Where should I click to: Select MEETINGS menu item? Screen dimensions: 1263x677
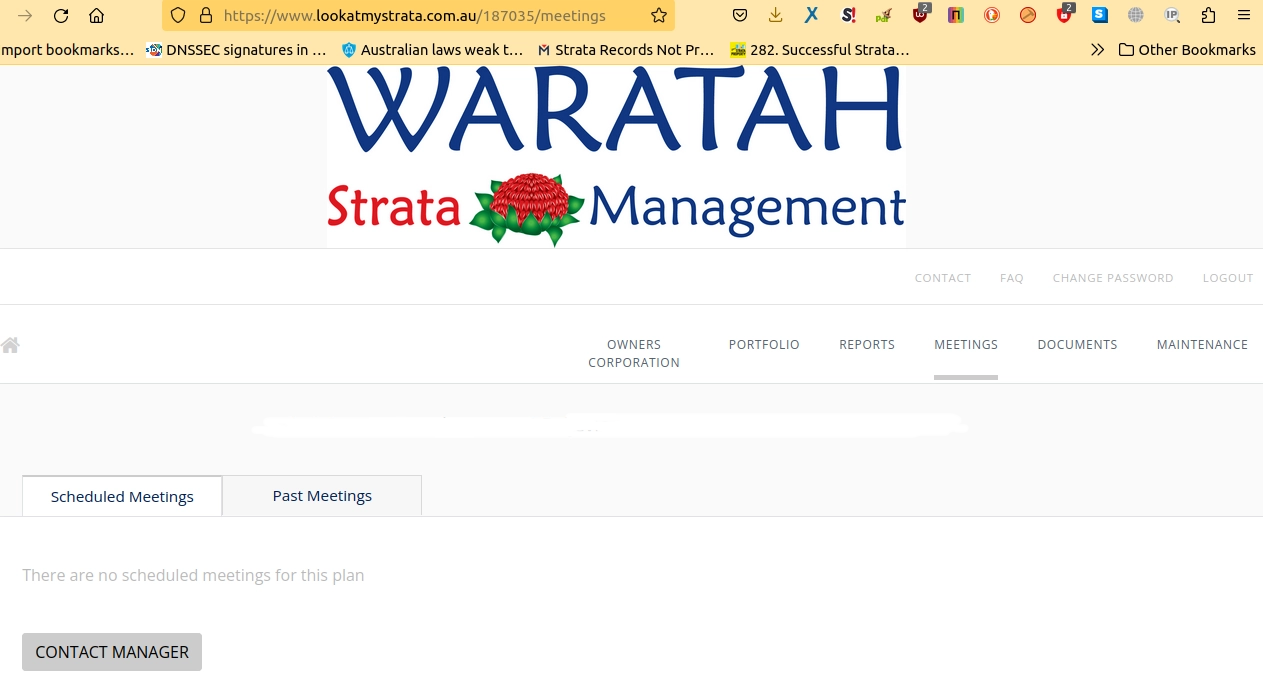(x=966, y=344)
